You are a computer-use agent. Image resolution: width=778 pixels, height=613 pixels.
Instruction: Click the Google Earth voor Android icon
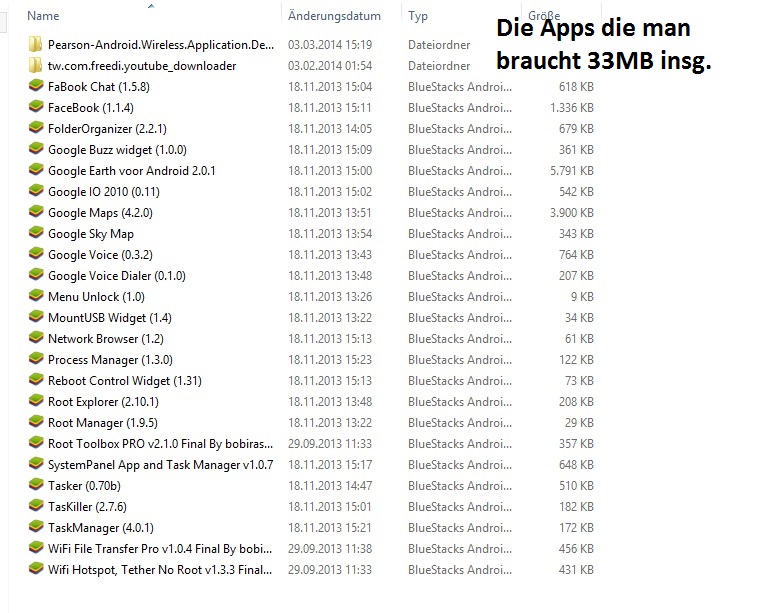coord(36,170)
